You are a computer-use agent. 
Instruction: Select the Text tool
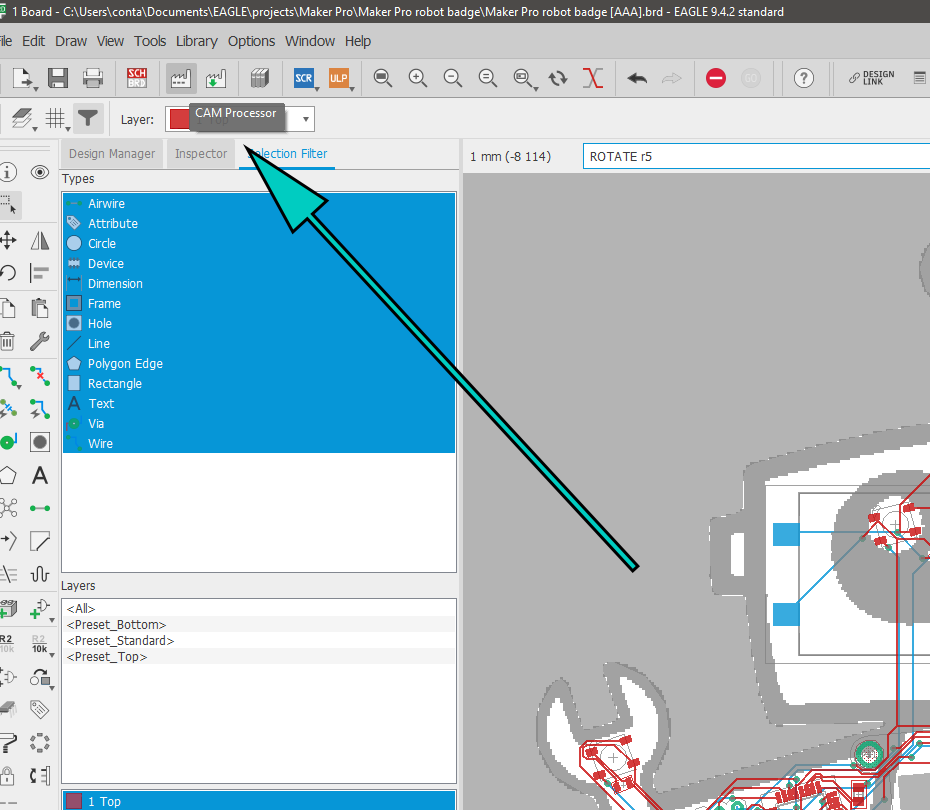(40, 475)
